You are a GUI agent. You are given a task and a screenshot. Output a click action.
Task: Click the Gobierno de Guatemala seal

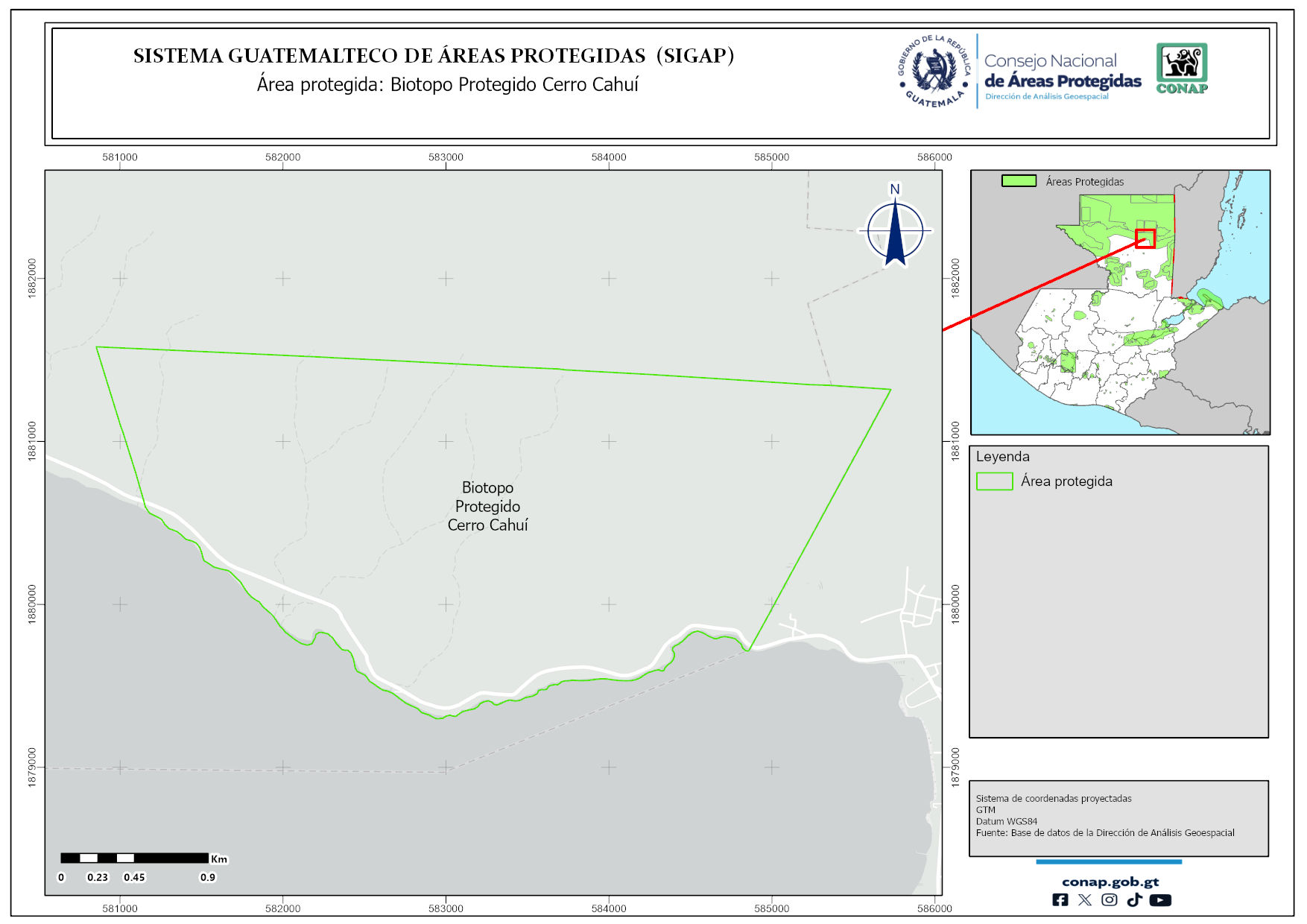point(934,72)
